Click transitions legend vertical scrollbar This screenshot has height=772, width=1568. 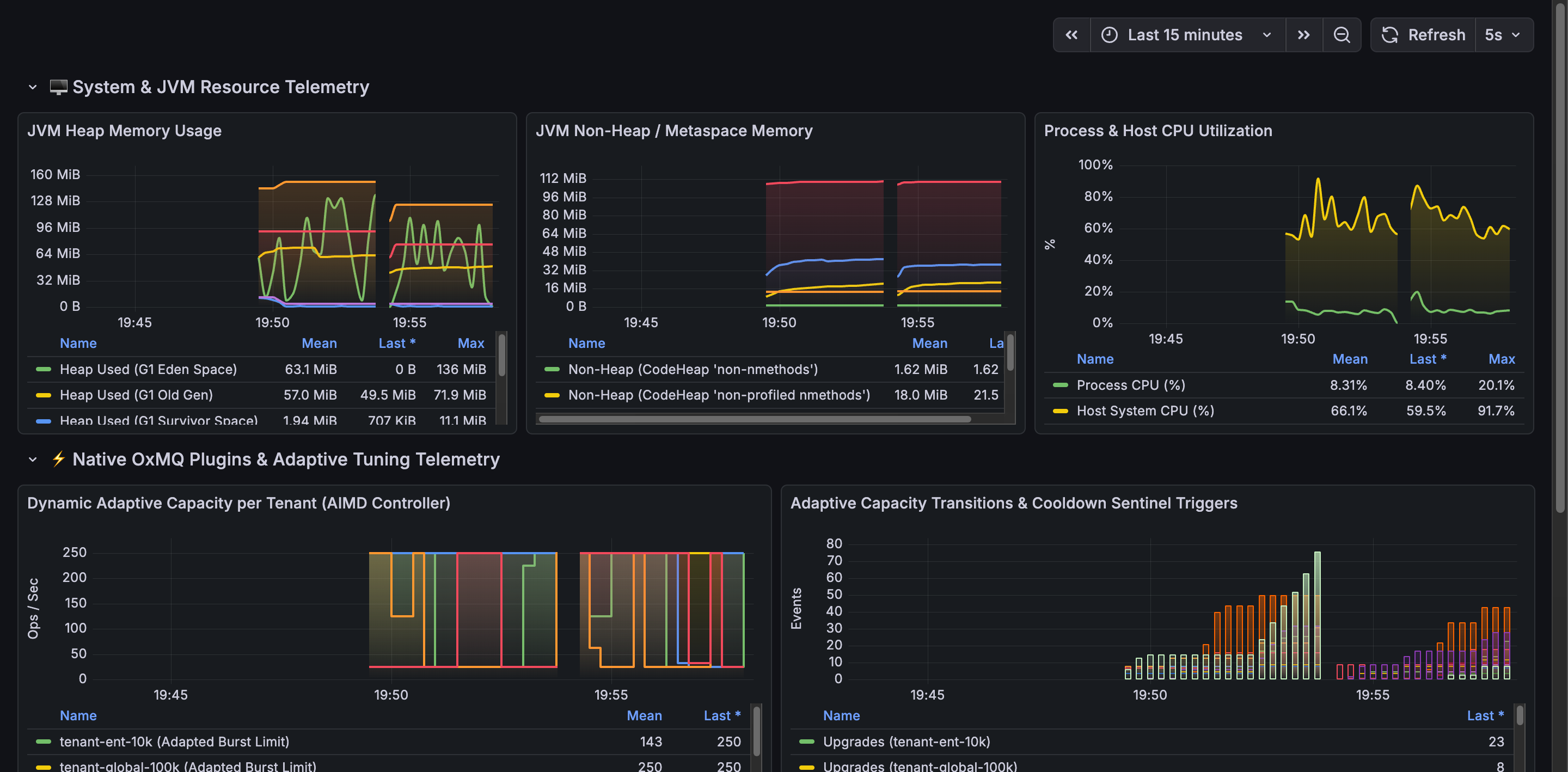[1520, 715]
